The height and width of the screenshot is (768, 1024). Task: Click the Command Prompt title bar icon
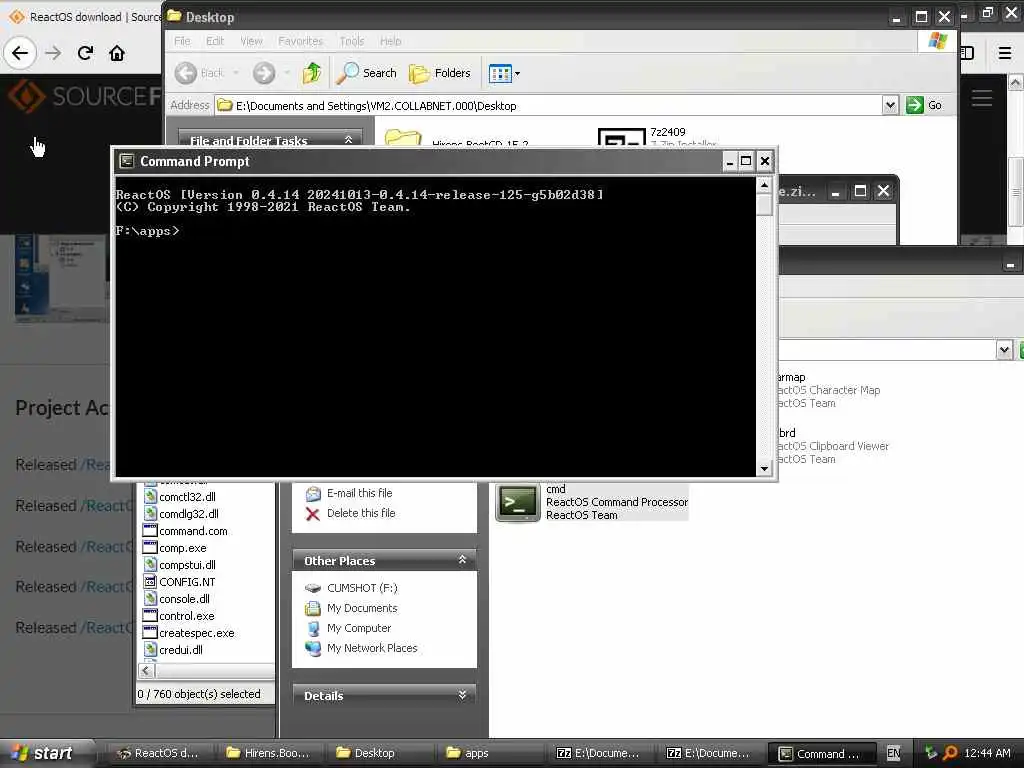127,161
